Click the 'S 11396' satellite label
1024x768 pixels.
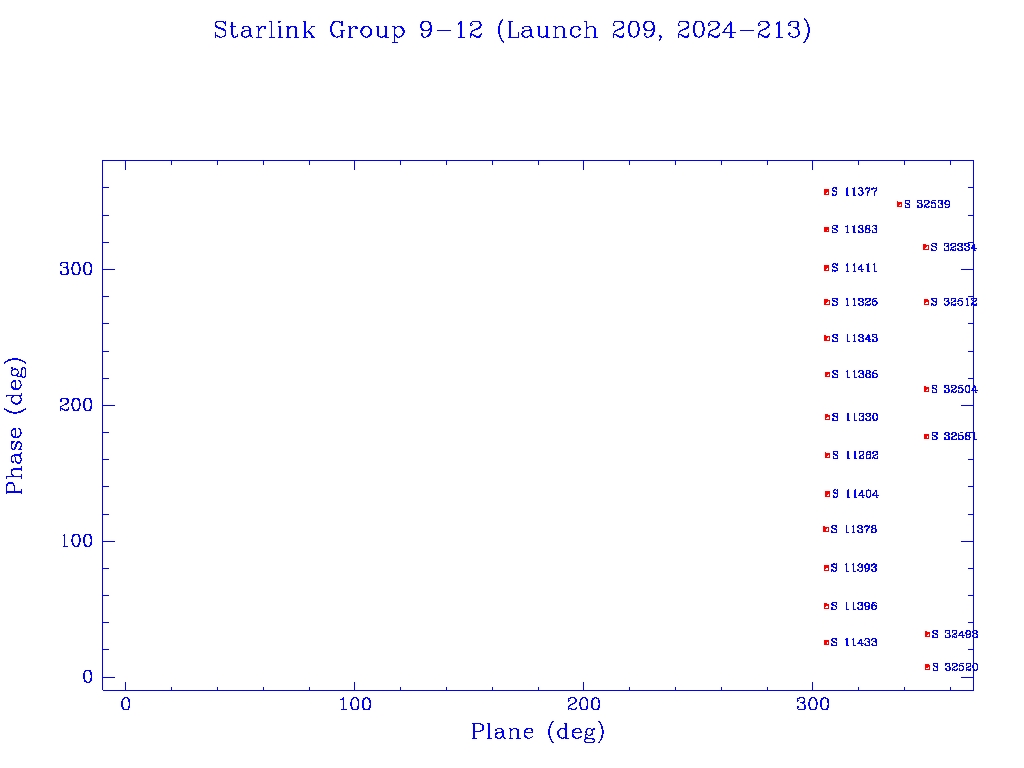[x=854, y=606]
